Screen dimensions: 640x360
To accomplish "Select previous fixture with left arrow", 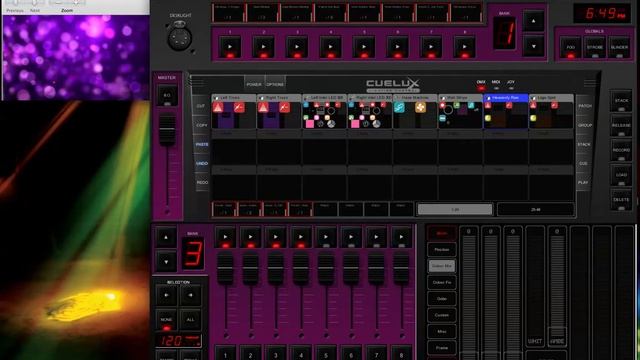I will pos(191,296).
